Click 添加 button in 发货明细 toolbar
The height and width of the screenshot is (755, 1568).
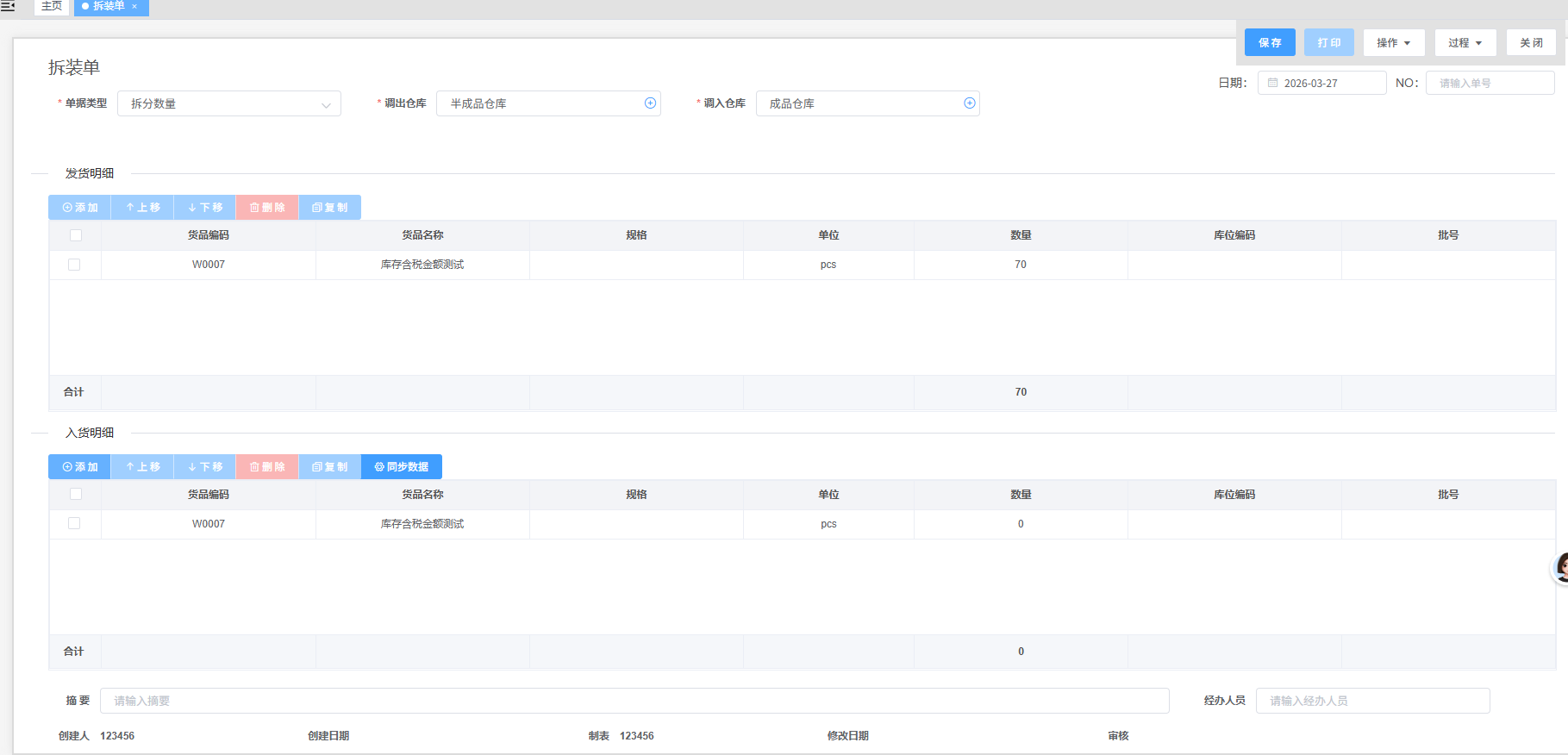pos(80,208)
